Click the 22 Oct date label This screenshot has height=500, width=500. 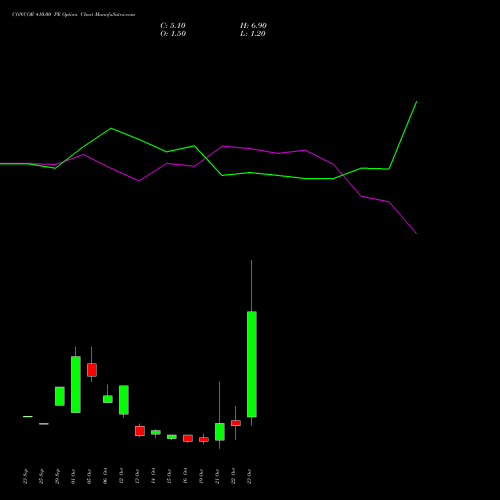coord(234,476)
